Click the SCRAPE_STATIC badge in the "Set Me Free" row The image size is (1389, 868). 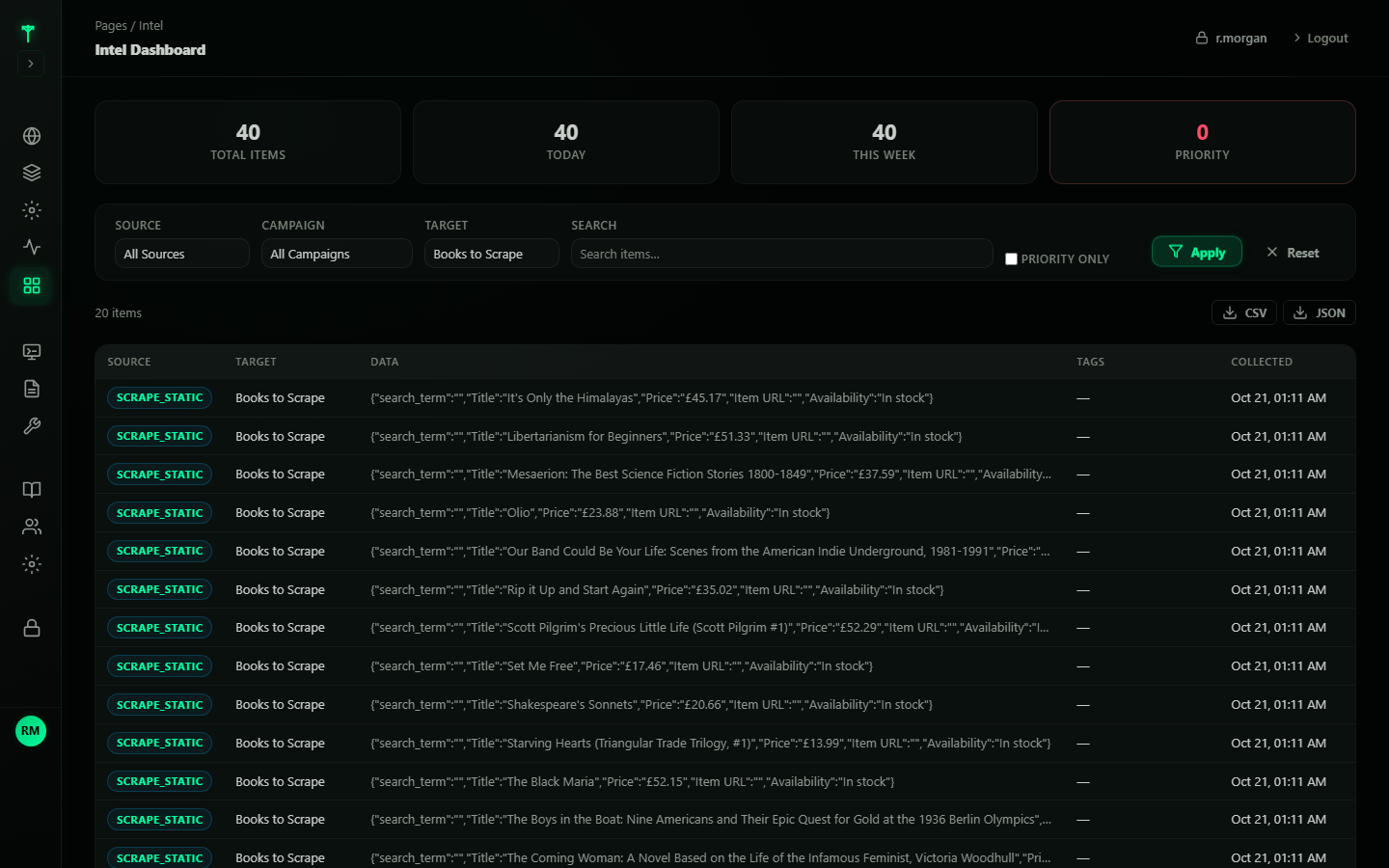coord(159,666)
